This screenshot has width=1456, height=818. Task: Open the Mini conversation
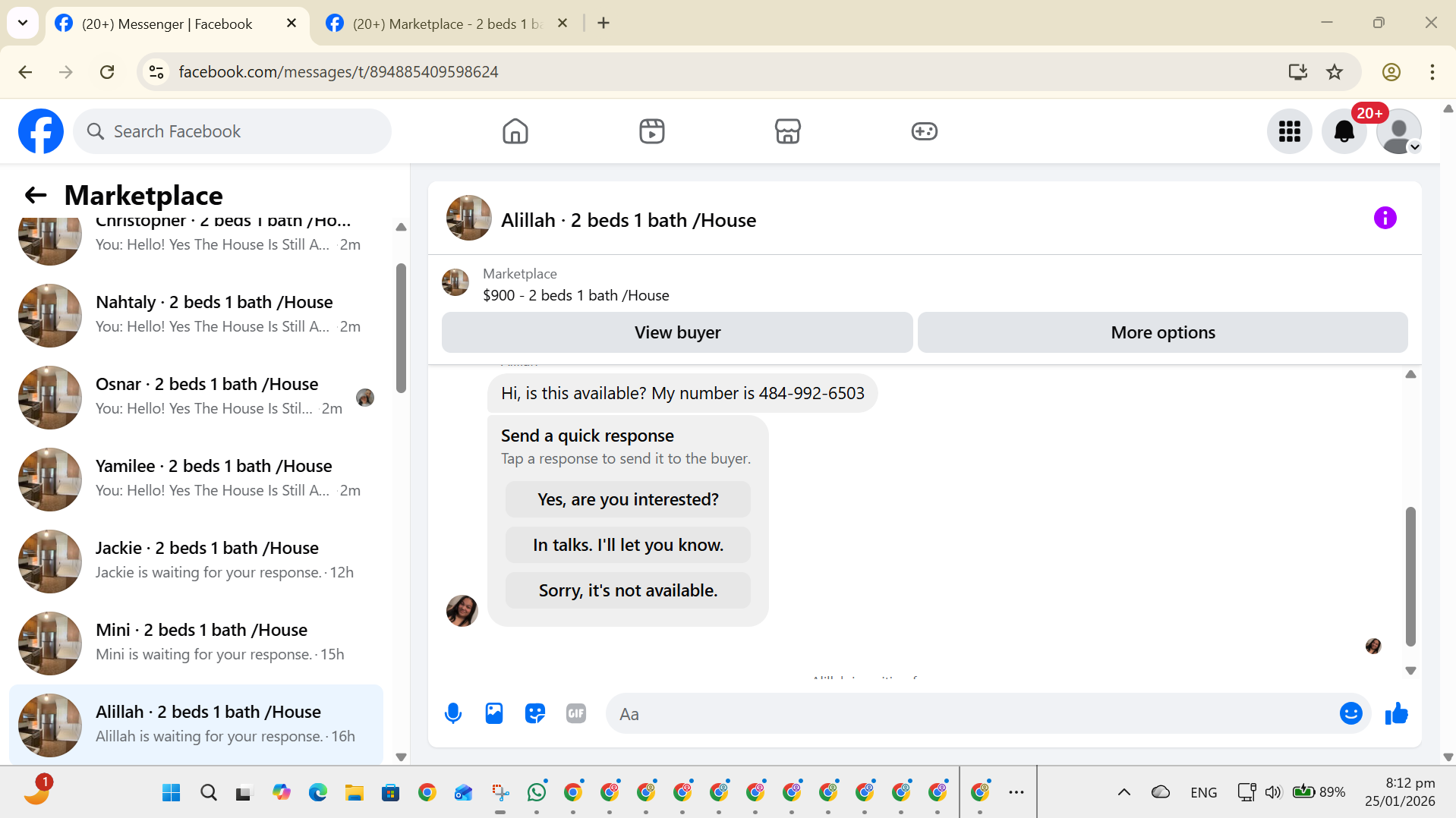196,643
